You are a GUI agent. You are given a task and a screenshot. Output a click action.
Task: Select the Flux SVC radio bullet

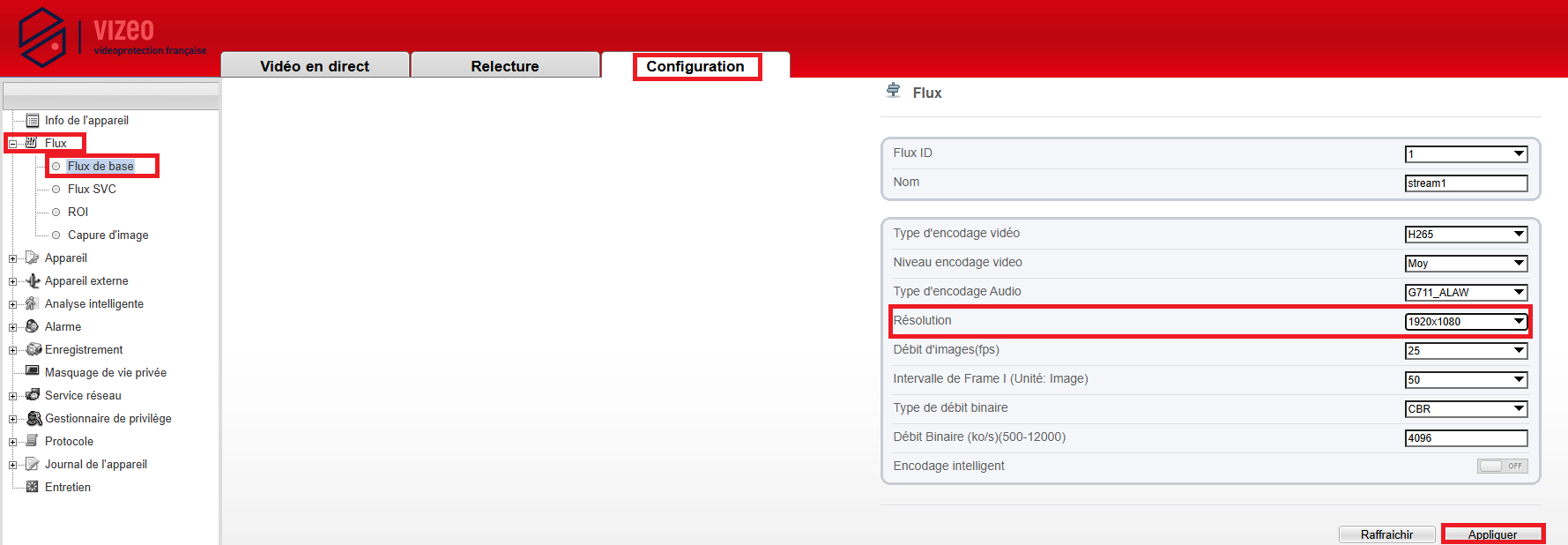56,189
